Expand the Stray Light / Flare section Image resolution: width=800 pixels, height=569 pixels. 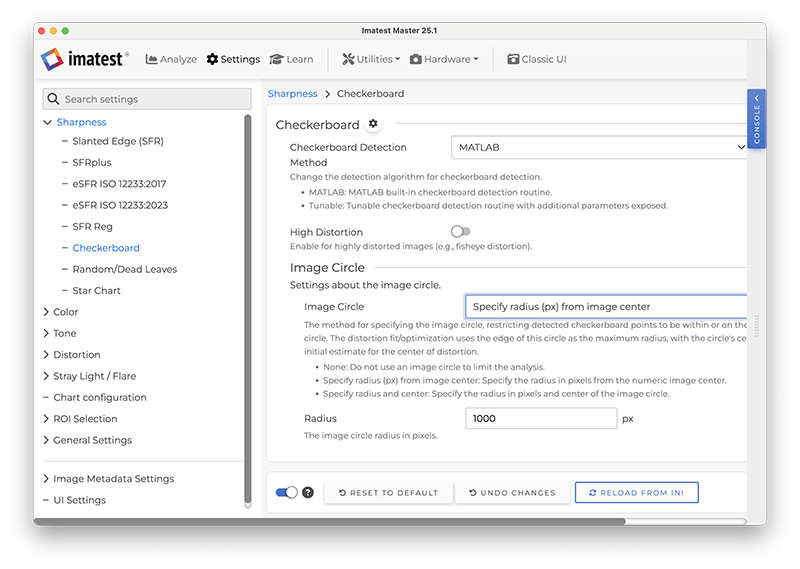[46, 376]
